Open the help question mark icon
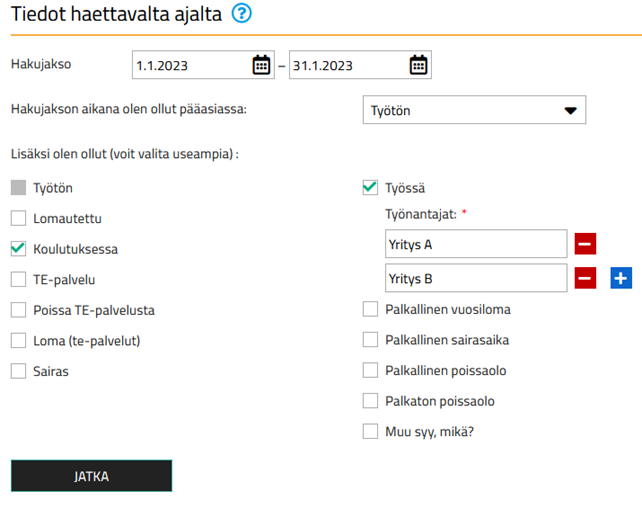 coord(242,14)
